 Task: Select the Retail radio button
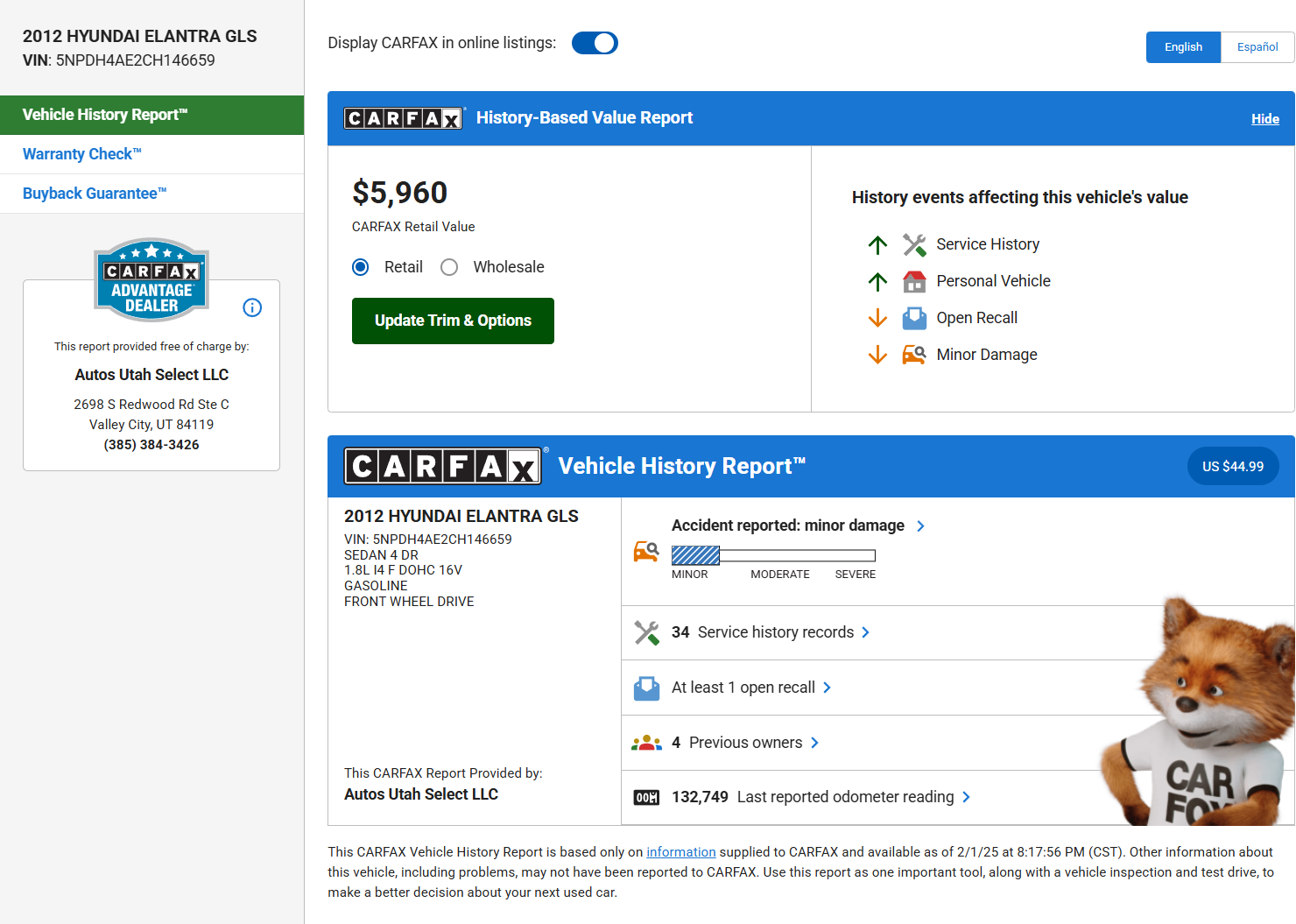click(361, 267)
